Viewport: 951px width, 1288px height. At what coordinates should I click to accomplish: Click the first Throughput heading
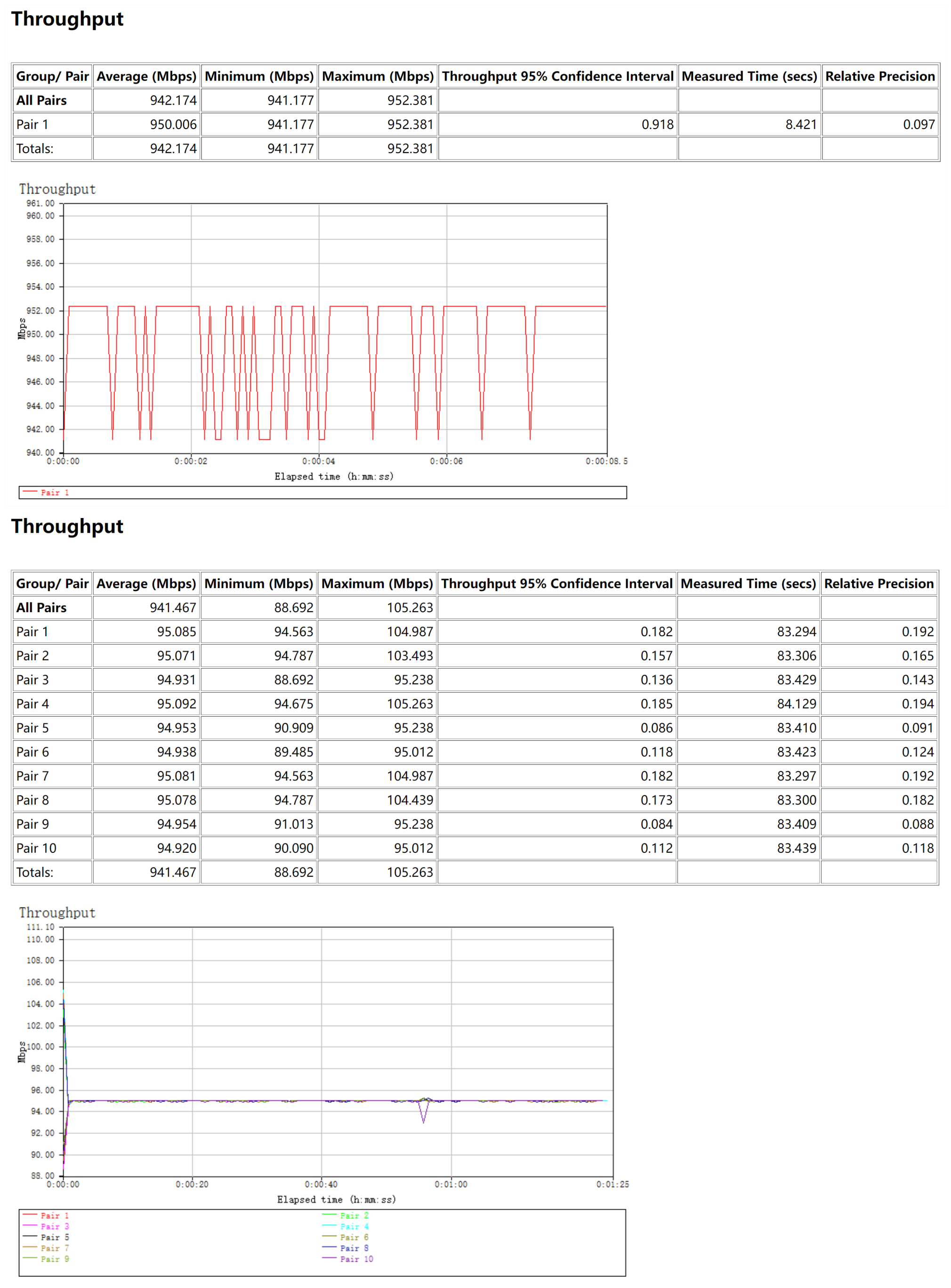coord(67,19)
